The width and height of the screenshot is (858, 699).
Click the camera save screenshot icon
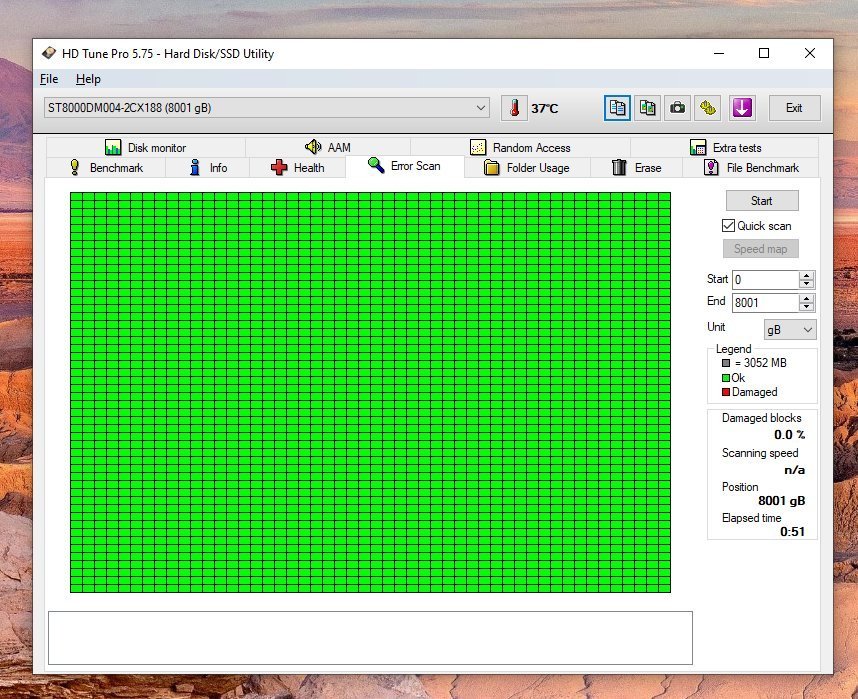click(x=677, y=108)
